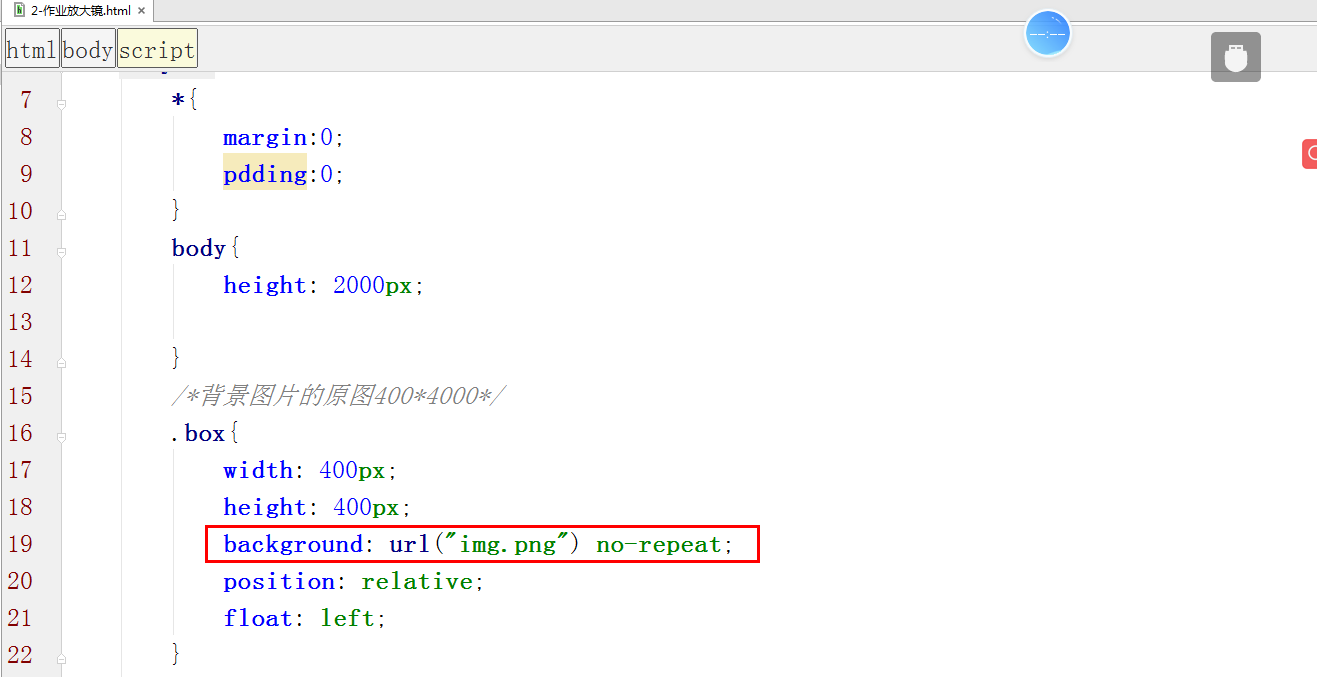Select the body breadcrumb button
Image resolution: width=1317 pixels, height=677 pixels.
pos(88,48)
